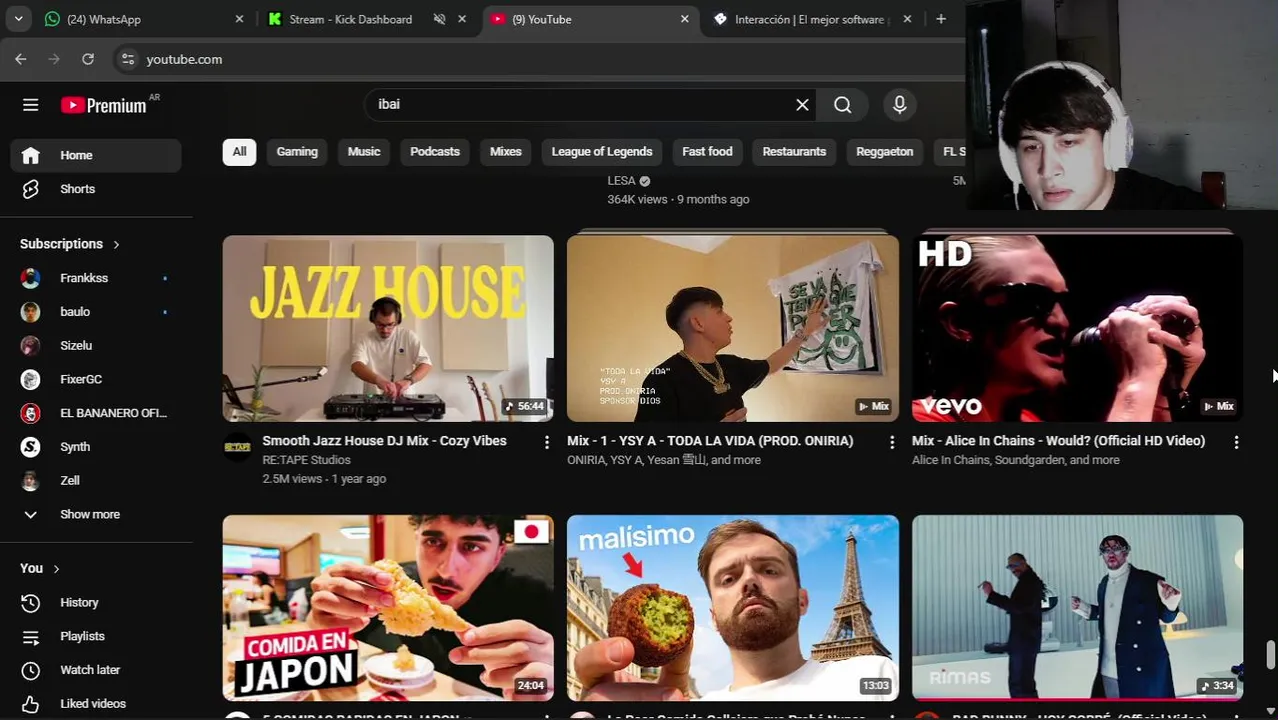Close the Interacción tab

click(x=908, y=19)
